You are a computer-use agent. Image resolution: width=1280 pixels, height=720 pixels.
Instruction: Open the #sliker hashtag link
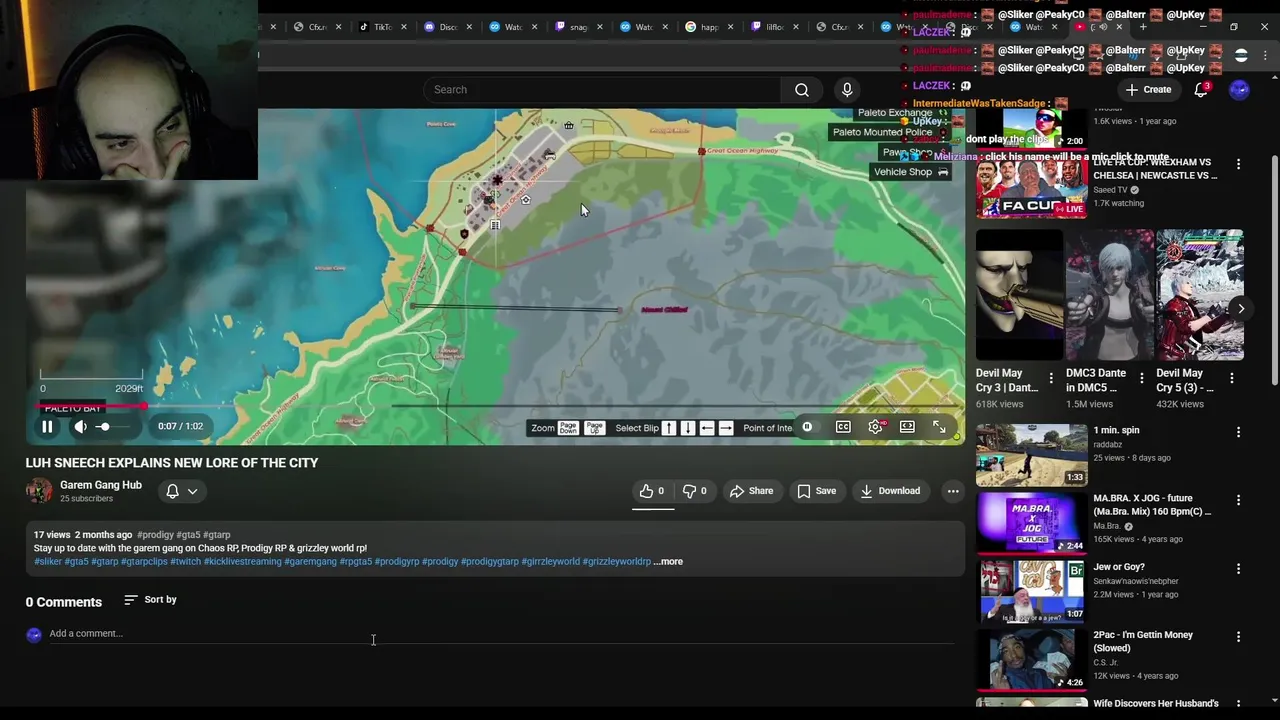(x=48, y=562)
